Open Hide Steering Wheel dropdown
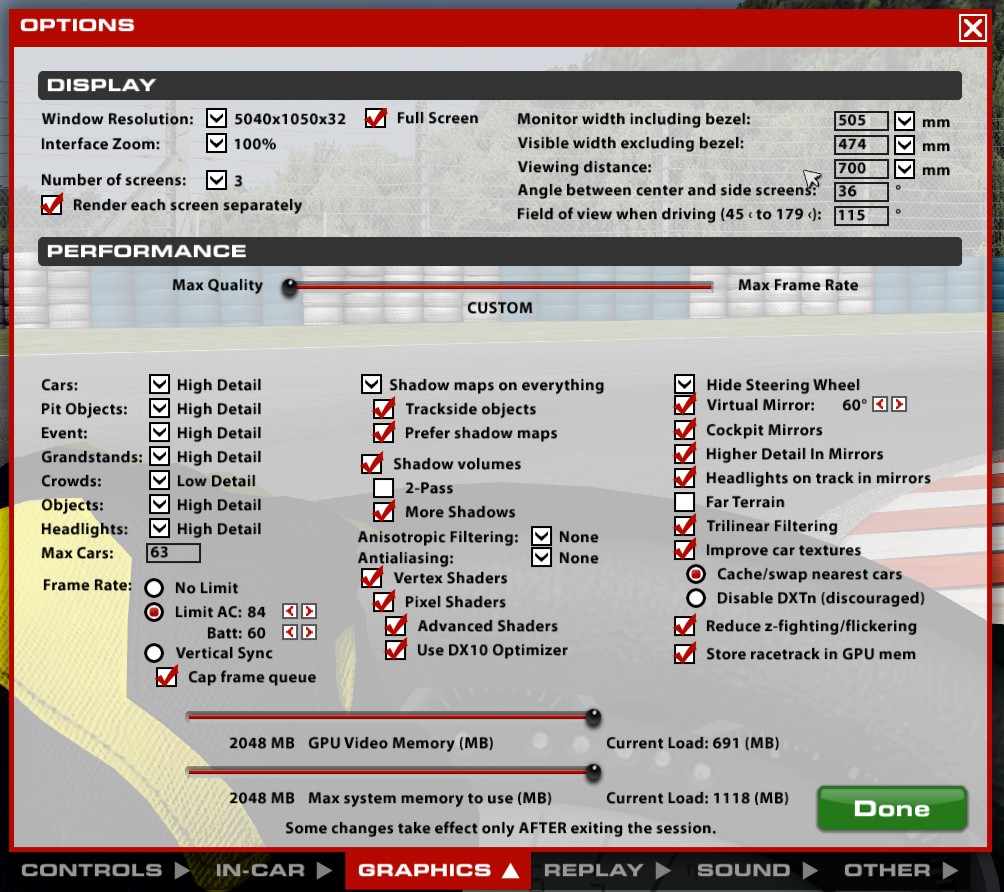1004x892 pixels. pos(684,384)
